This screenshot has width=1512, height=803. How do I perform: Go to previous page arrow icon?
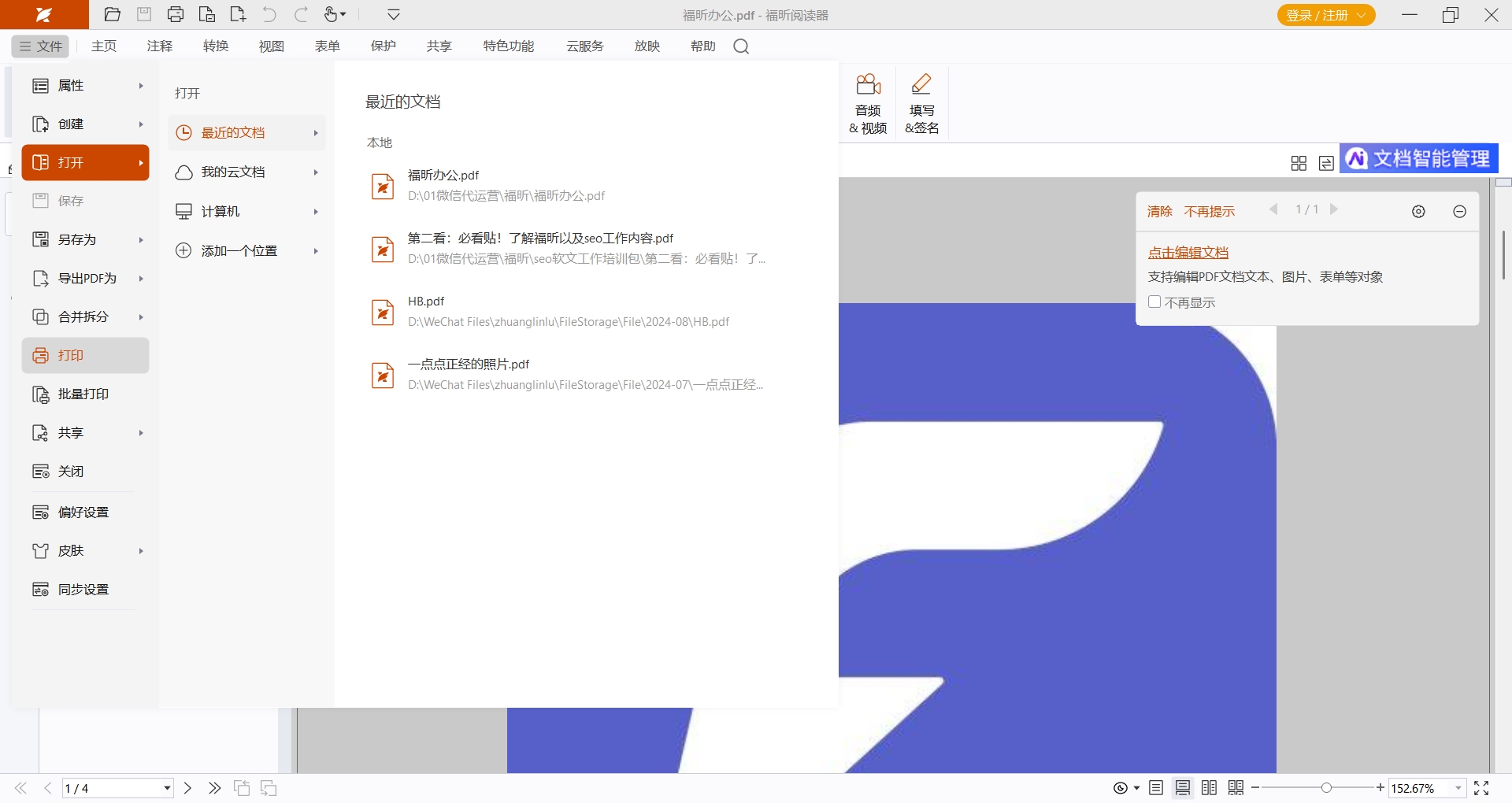tap(48, 788)
